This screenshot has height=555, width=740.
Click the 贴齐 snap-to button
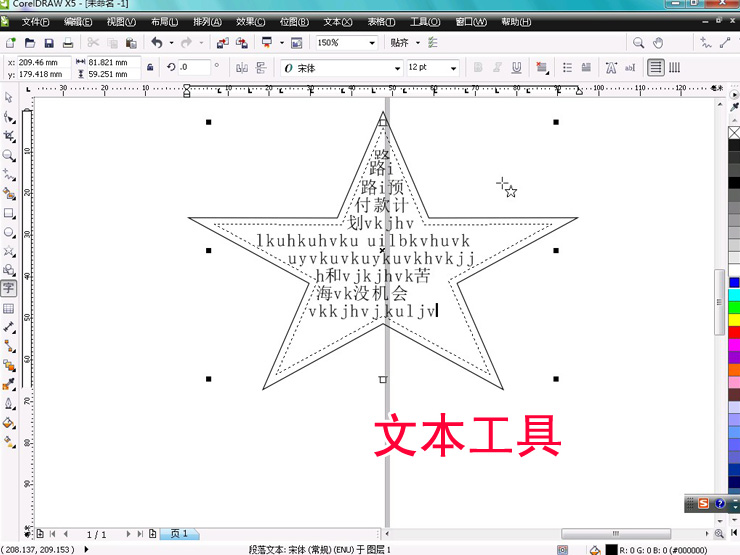coord(402,43)
